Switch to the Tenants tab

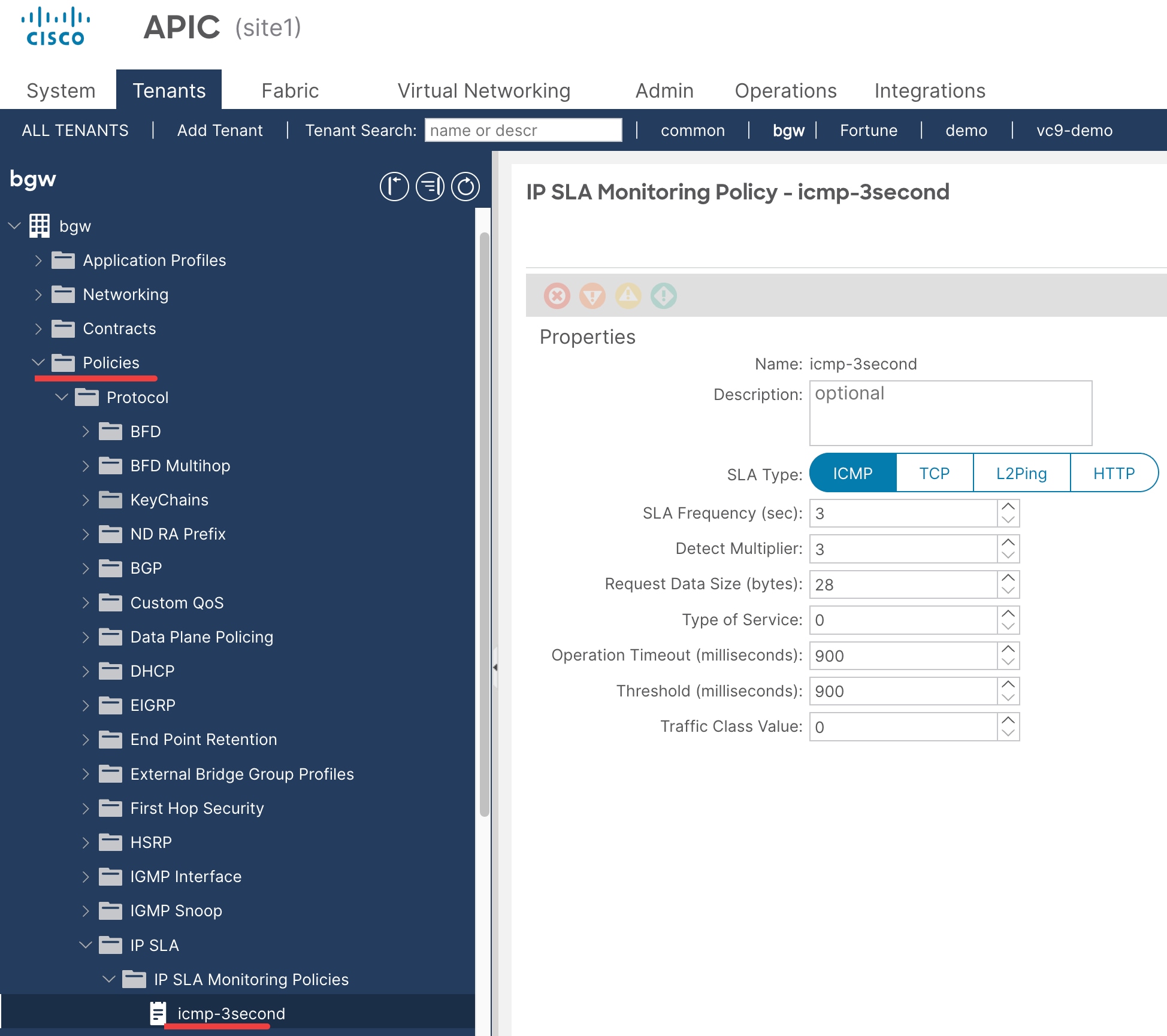pyautogui.click(x=169, y=90)
